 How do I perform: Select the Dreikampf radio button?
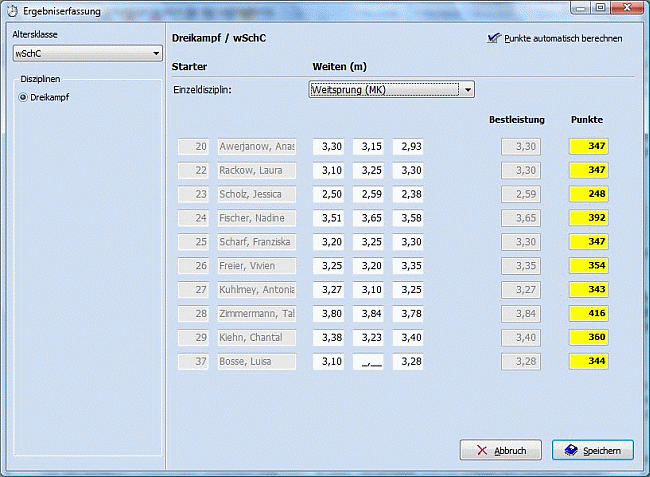coord(24,98)
